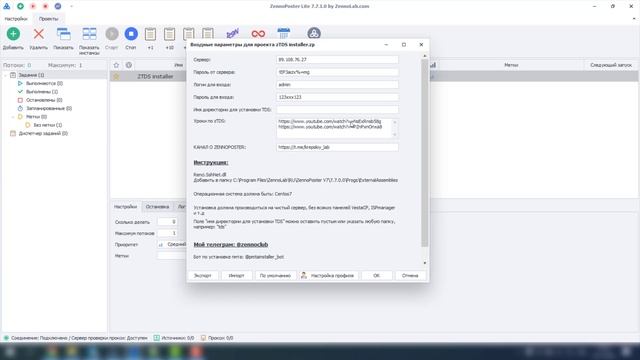Image resolution: width=640 pixels, height=360 pixels.
Task: Click the star favorites column header icon
Action: (x=116, y=65)
